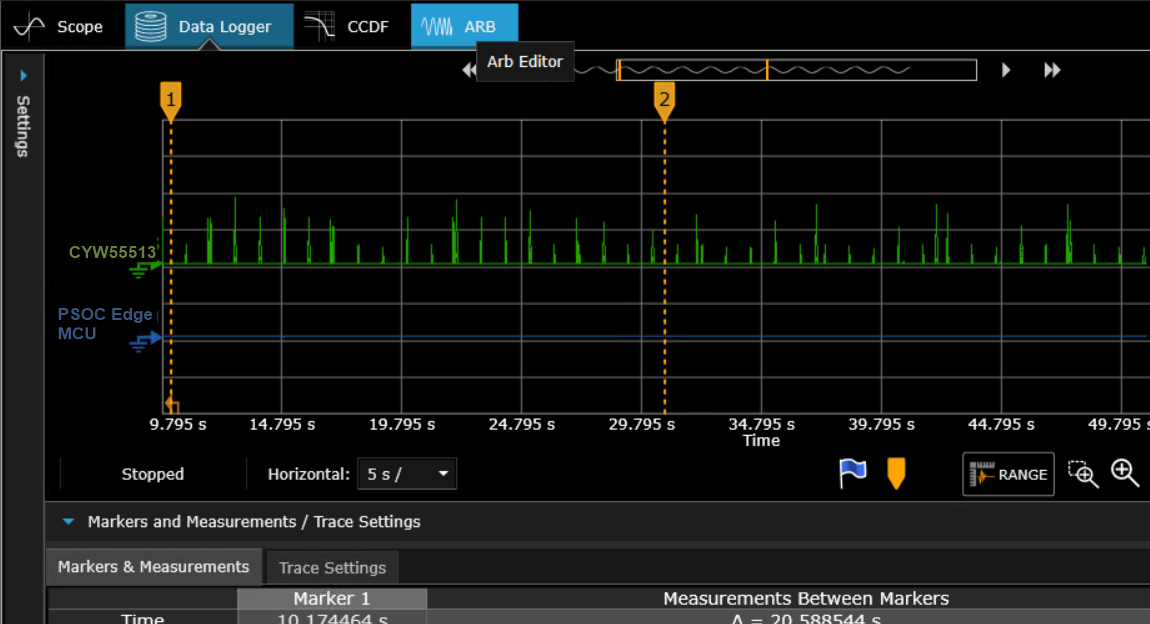Select the ARB waveform tab

pyautogui.click(x=463, y=26)
